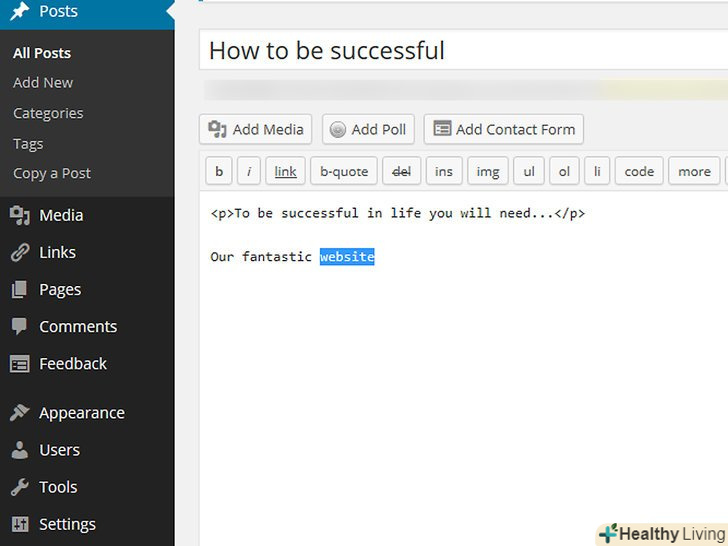The width and height of the screenshot is (728, 546).
Task: Click the text Our fantastic
Action: (x=261, y=257)
